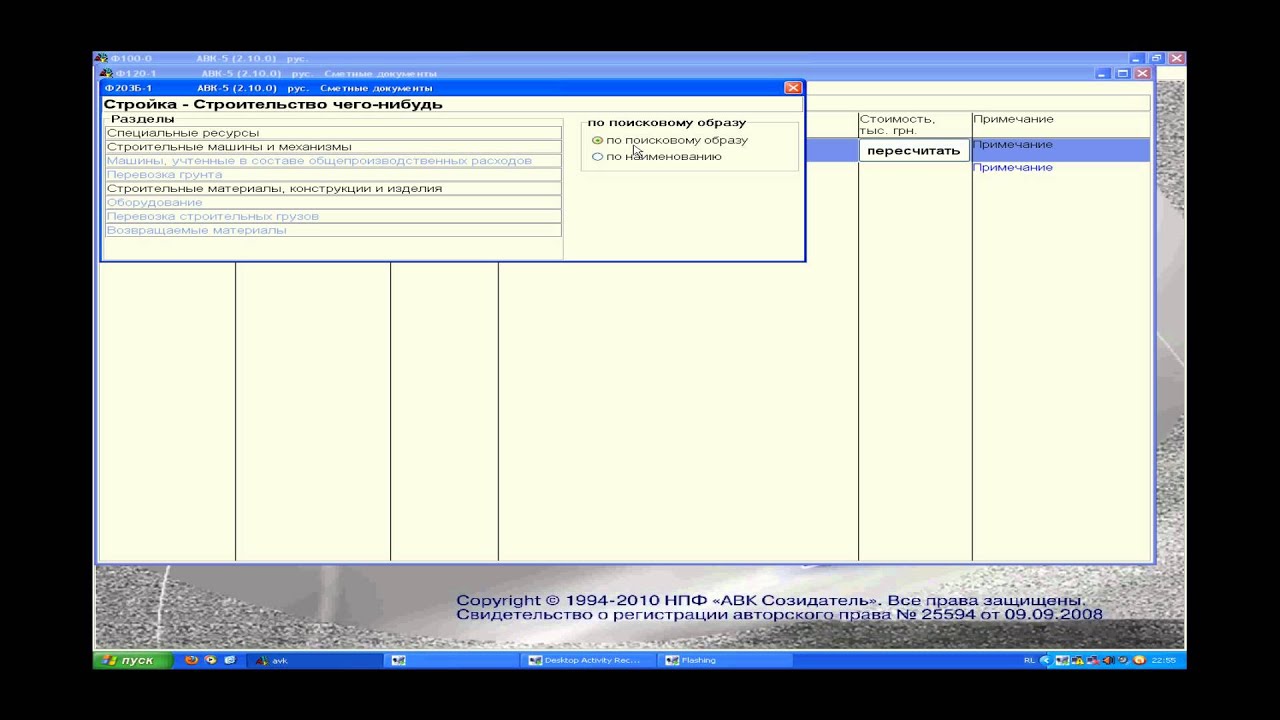Minimize the Ф120-1 window
Image resolution: width=1280 pixels, height=720 pixels.
tap(1103, 74)
